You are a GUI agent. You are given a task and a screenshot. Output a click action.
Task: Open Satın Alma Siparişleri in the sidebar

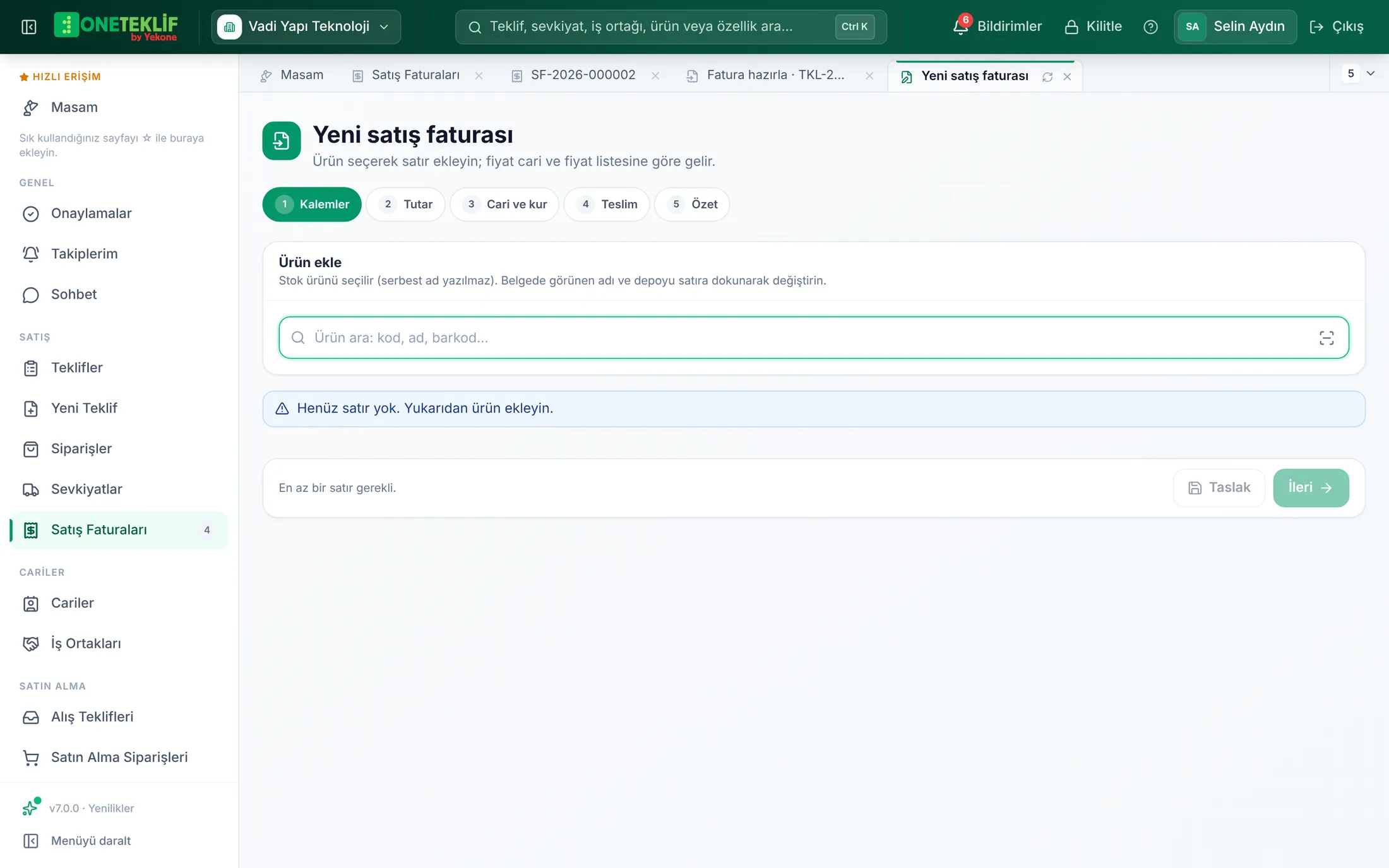click(119, 757)
